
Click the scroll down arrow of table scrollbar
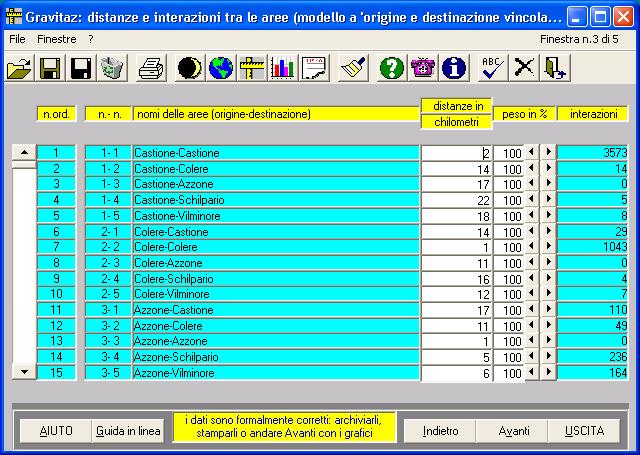[x=24, y=372]
